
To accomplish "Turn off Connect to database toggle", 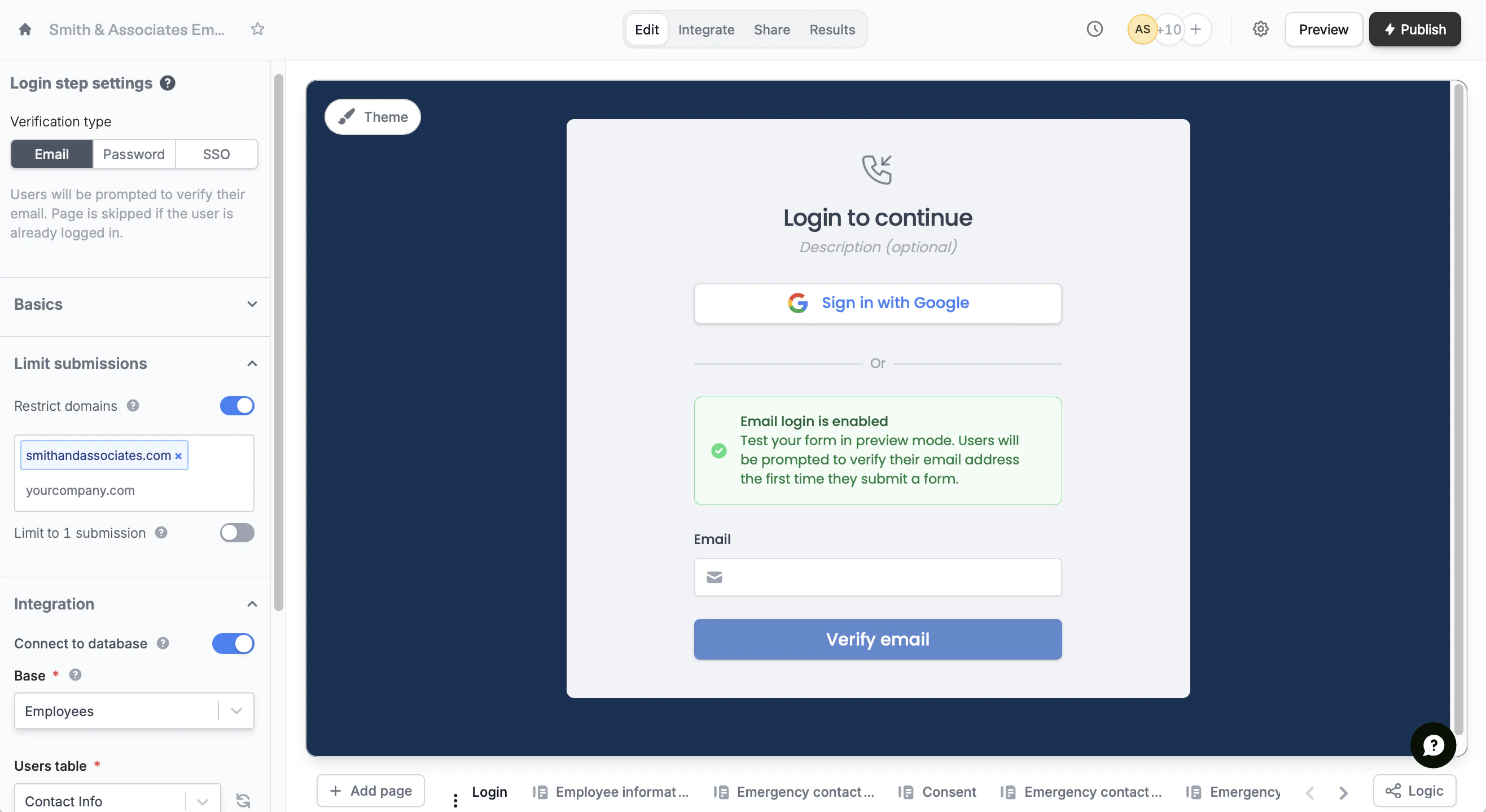I will (x=233, y=644).
